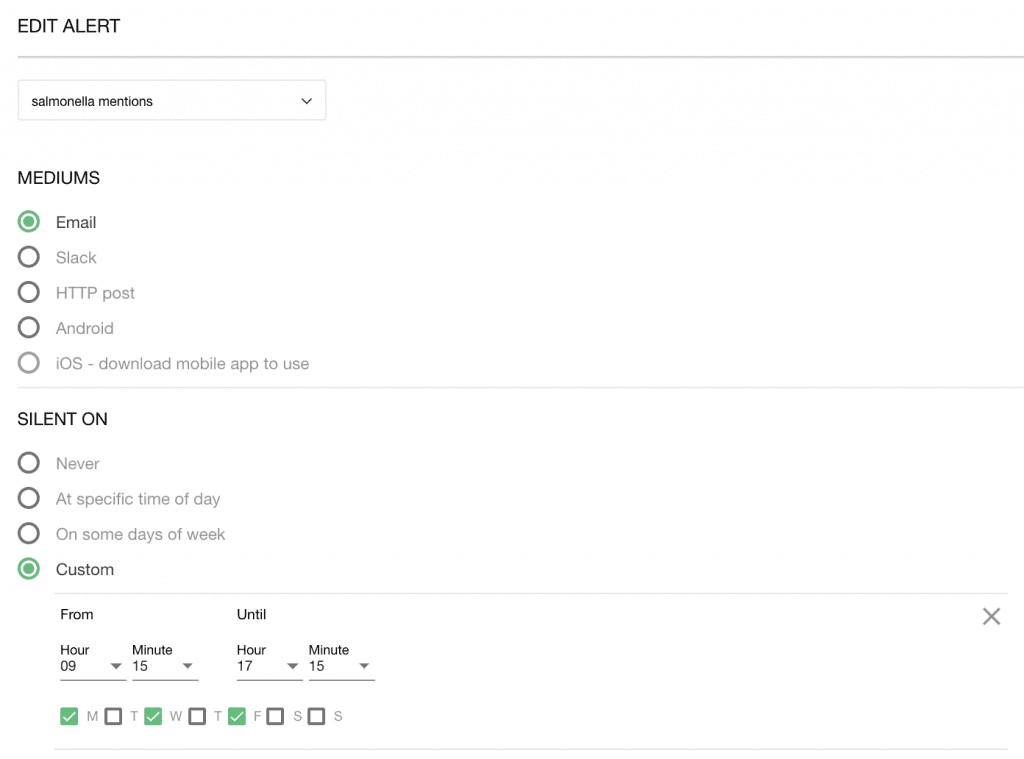Select Email as the alert medium

coord(29,222)
